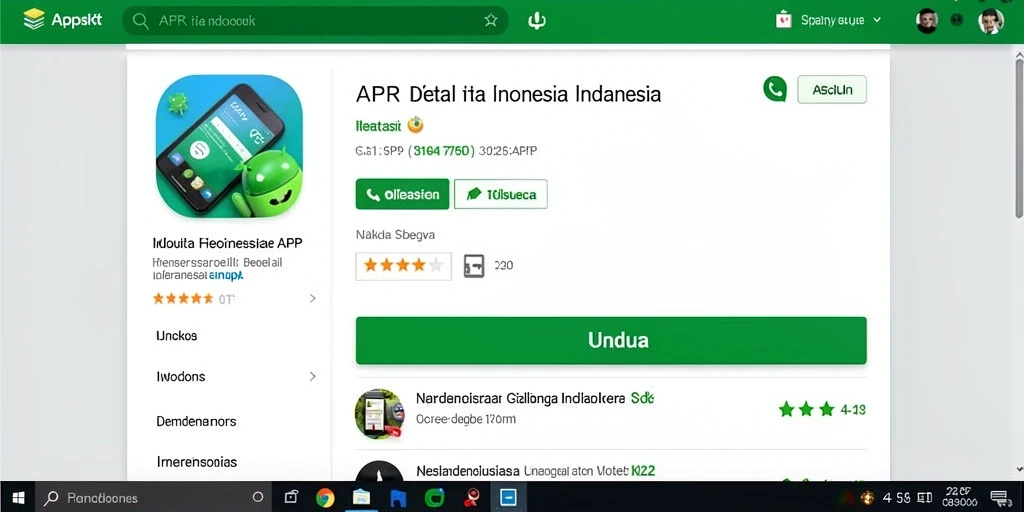This screenshot has width=1024, height=512.
Task: Click the orange system tray icon
Action: 867,498
